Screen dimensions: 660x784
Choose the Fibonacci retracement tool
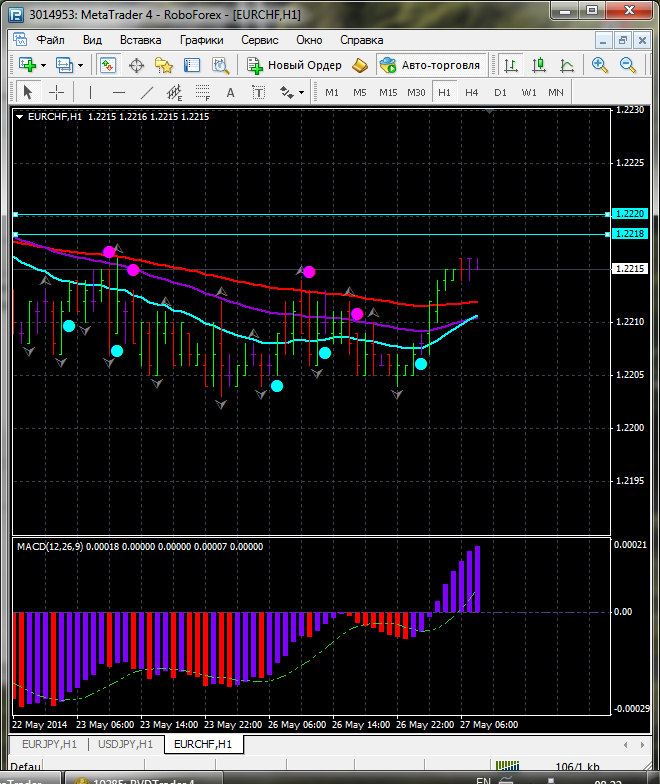point(202,92)
